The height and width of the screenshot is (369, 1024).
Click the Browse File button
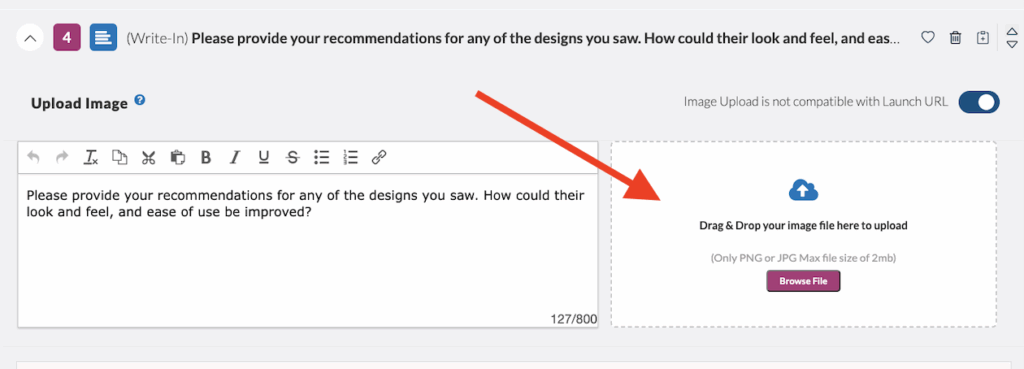[803, 281]
